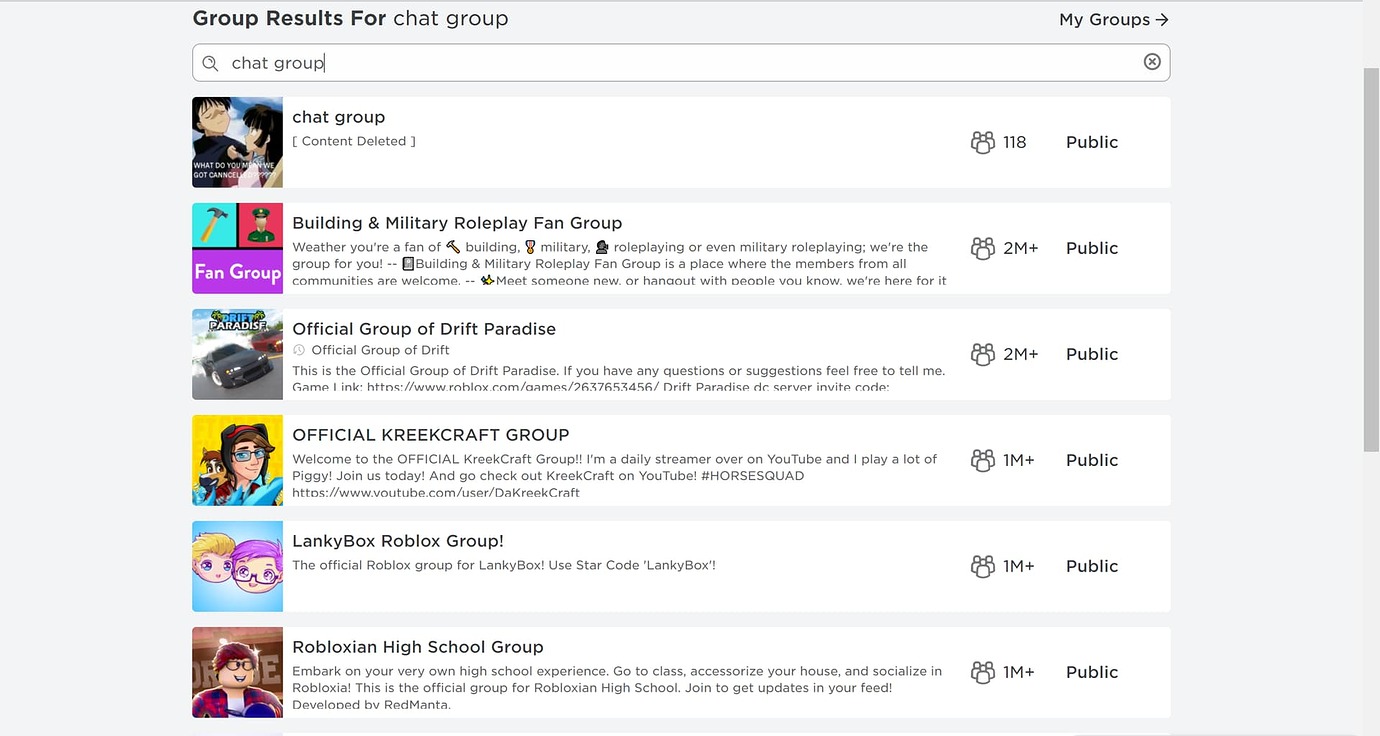Click the magnifier search icon in the field
The height and width of the screenshot is (736, 1380).
[210, 63]
